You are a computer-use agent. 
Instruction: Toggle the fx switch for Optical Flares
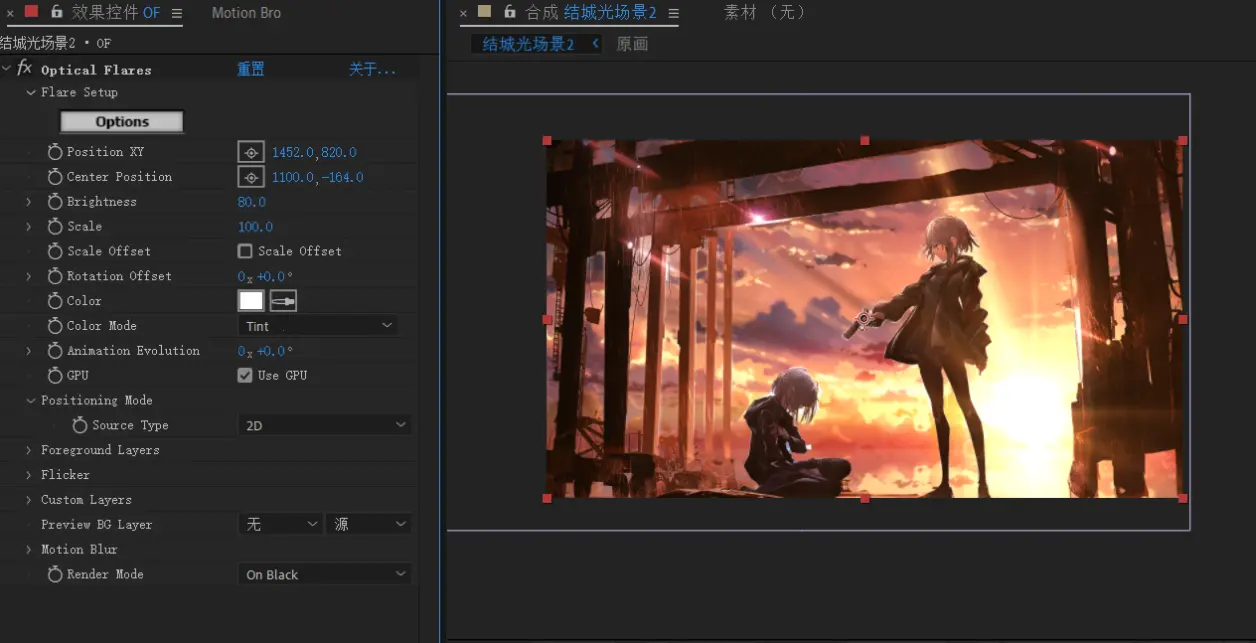pos(25,69)
